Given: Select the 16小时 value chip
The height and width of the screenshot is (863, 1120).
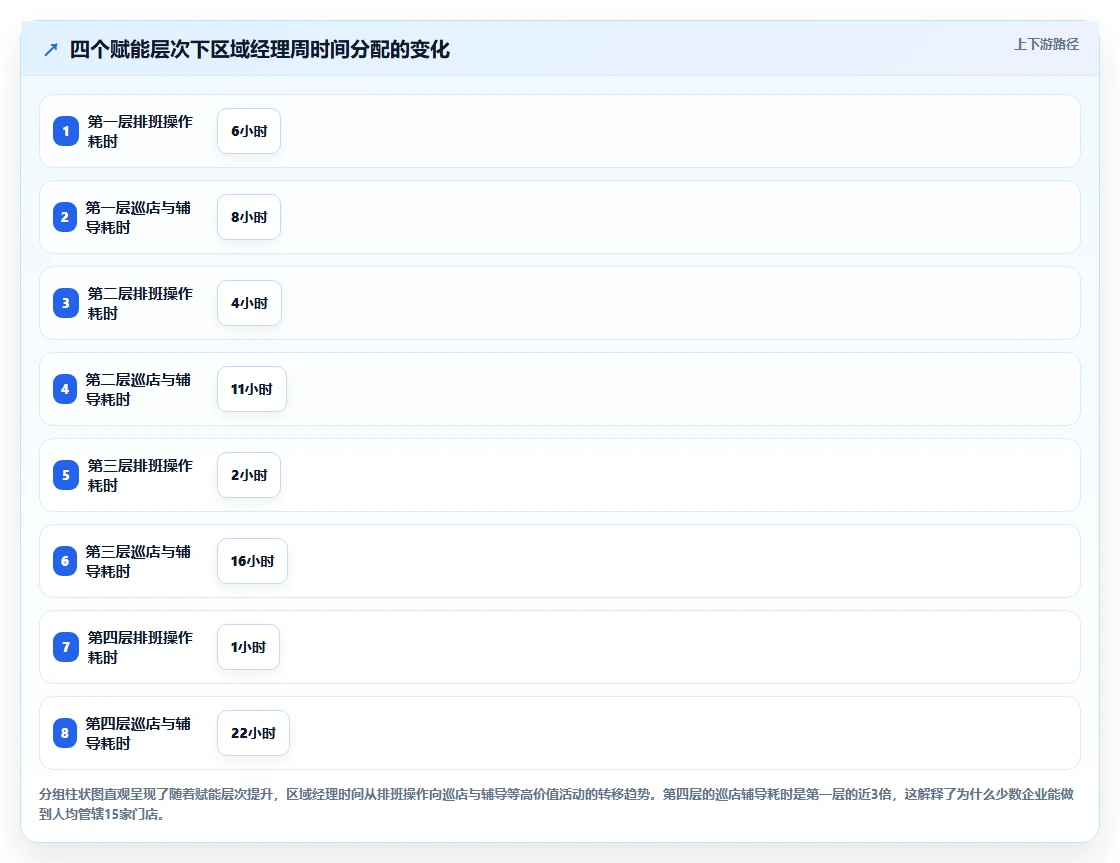Looking at the screenshot, I should tap(252, 561).
